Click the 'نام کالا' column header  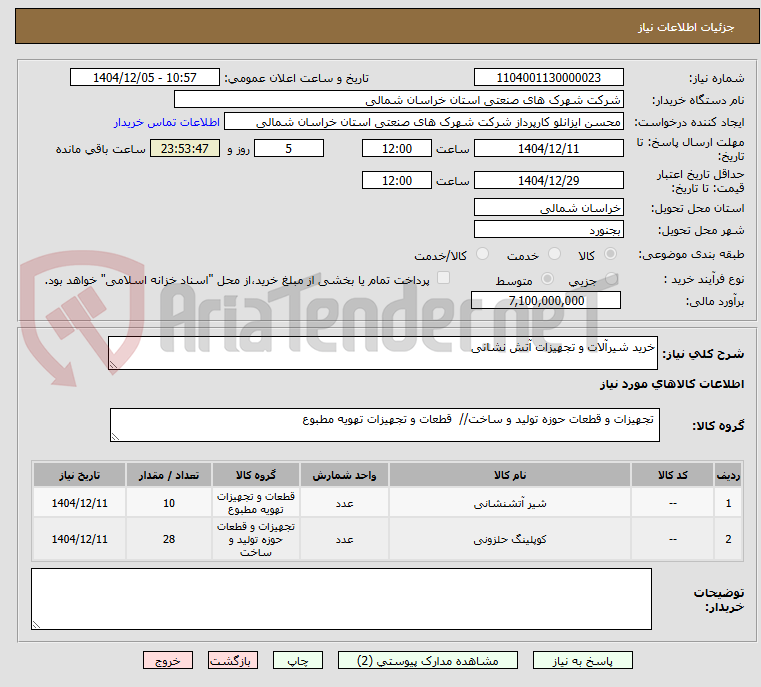point(510,475)
